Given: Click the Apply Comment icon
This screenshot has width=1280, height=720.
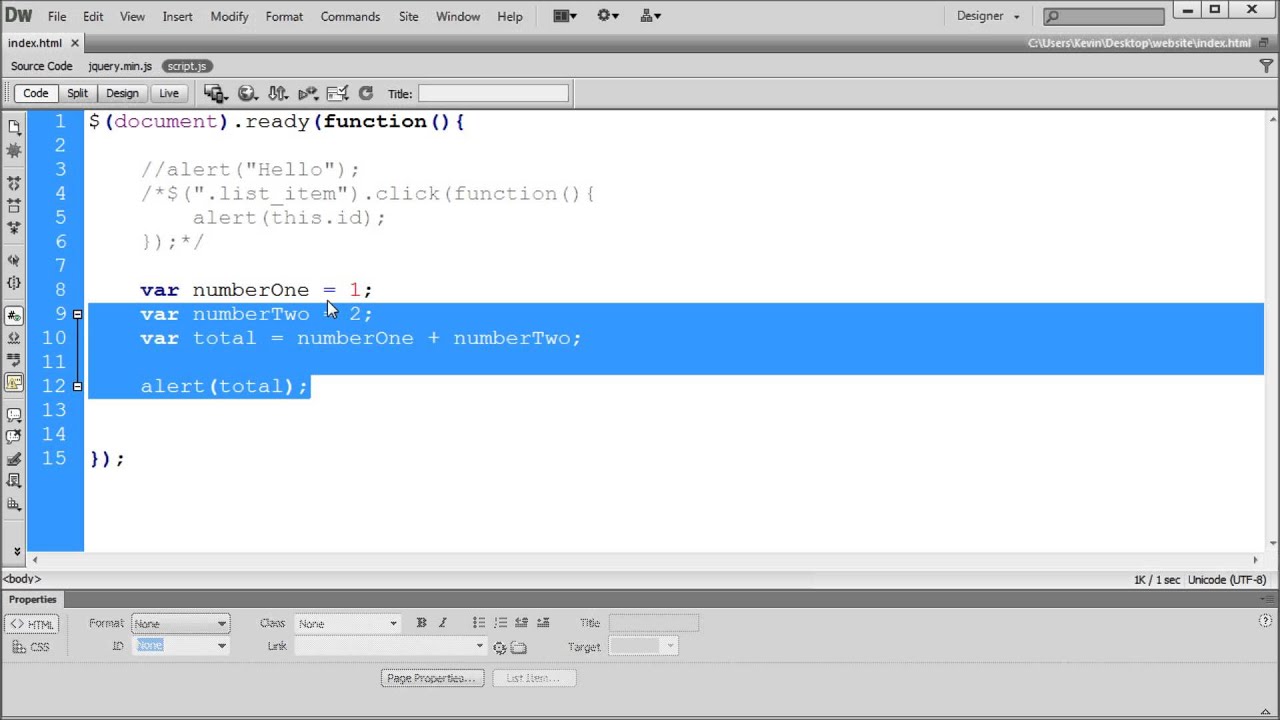Looking at the screenshot, I should coord(14,415).
